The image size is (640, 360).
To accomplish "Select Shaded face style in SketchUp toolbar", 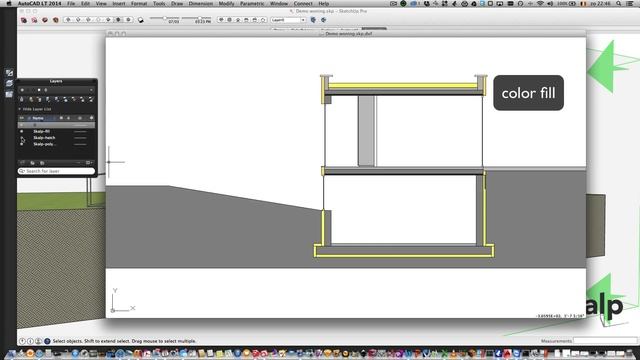I will (108, 20).
